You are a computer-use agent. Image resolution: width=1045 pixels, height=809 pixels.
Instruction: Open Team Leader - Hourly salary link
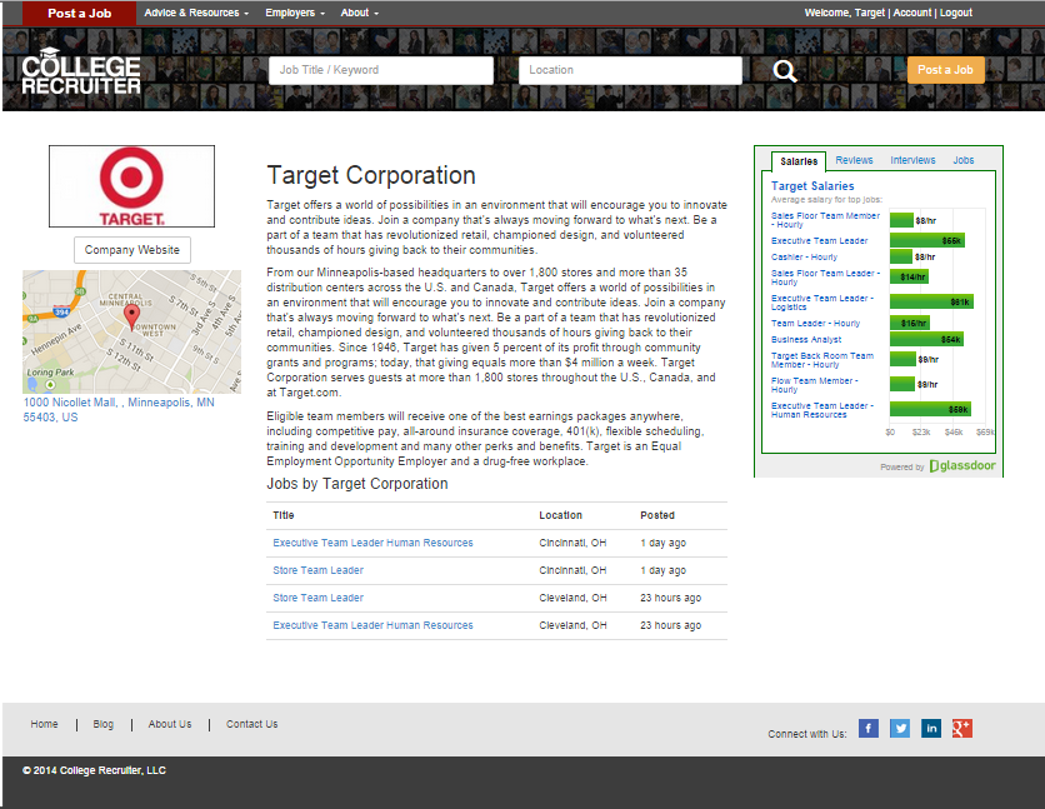pos(815,323)
